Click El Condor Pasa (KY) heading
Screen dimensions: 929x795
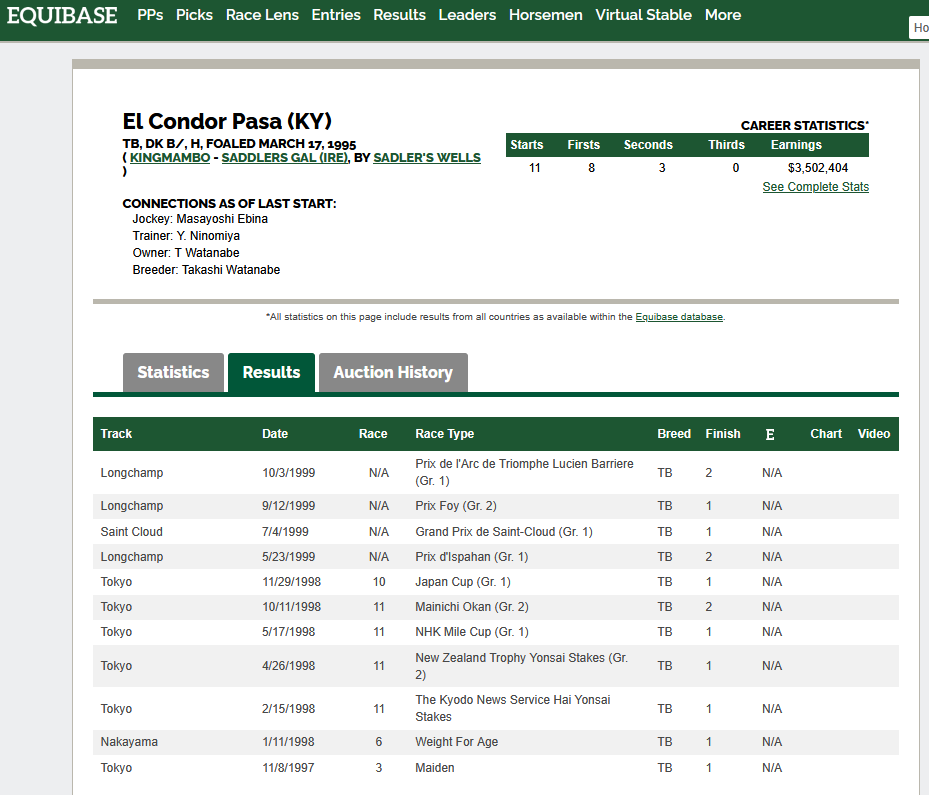click(227, 121)
